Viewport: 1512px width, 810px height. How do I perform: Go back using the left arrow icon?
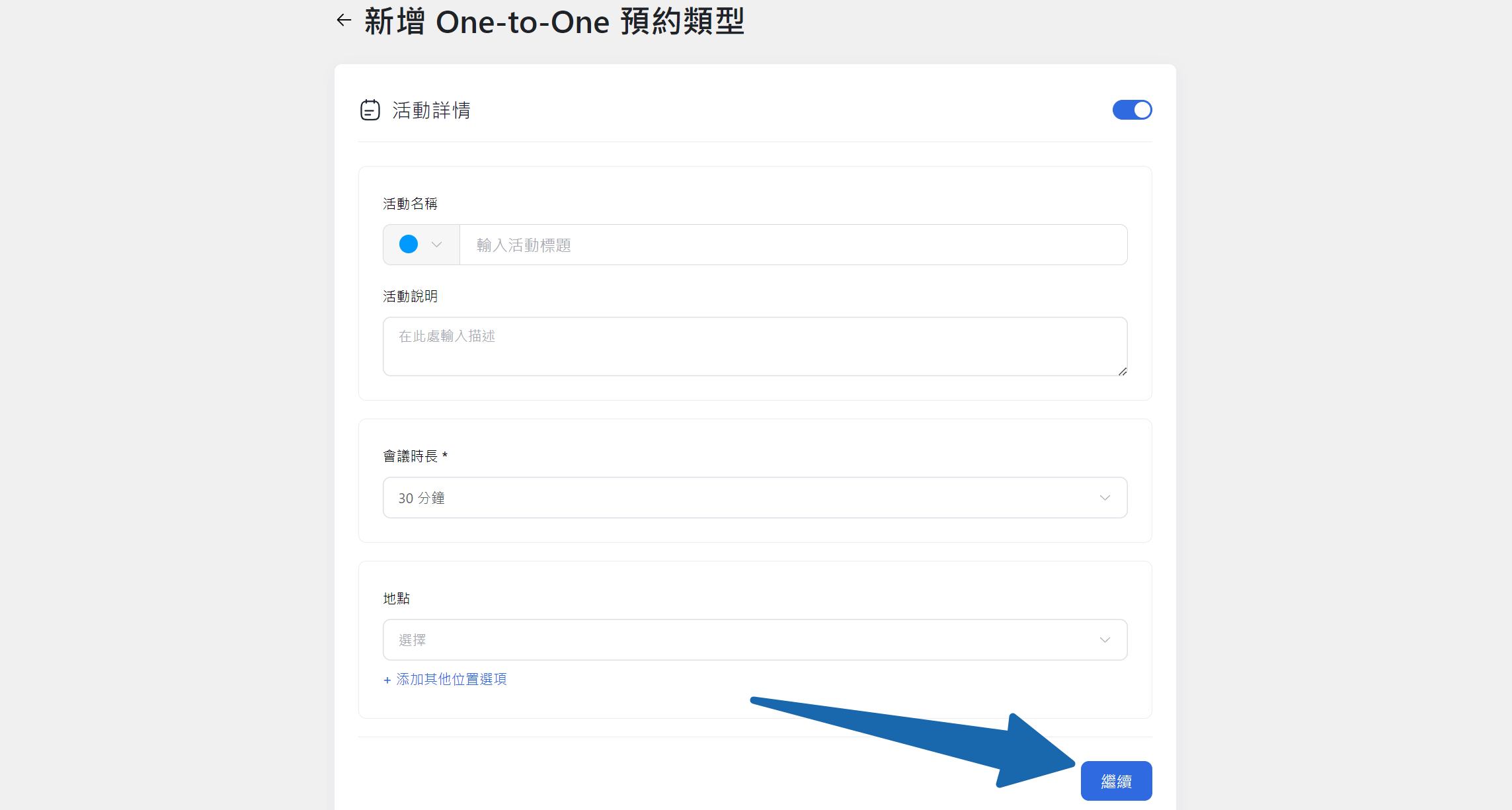[343, 20]
